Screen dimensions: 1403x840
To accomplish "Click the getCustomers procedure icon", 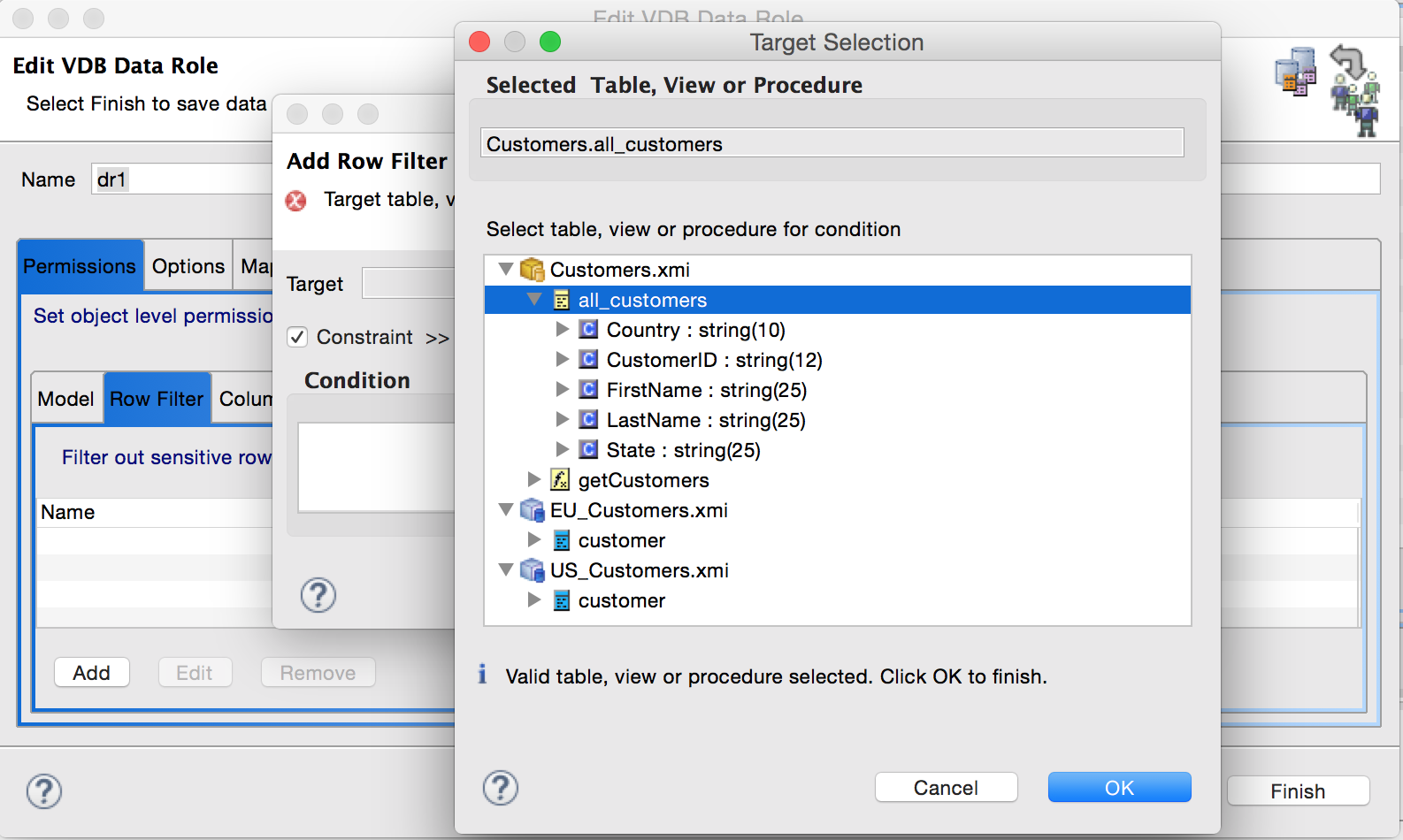I will click(560, 480).
